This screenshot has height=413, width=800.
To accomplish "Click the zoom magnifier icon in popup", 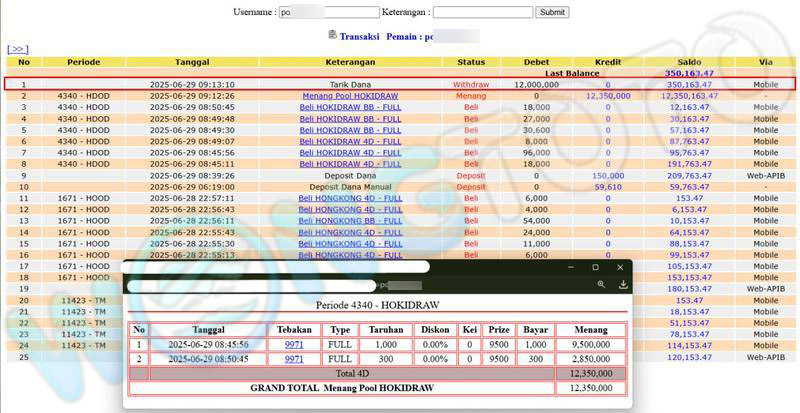I will (x=601, y=285).
